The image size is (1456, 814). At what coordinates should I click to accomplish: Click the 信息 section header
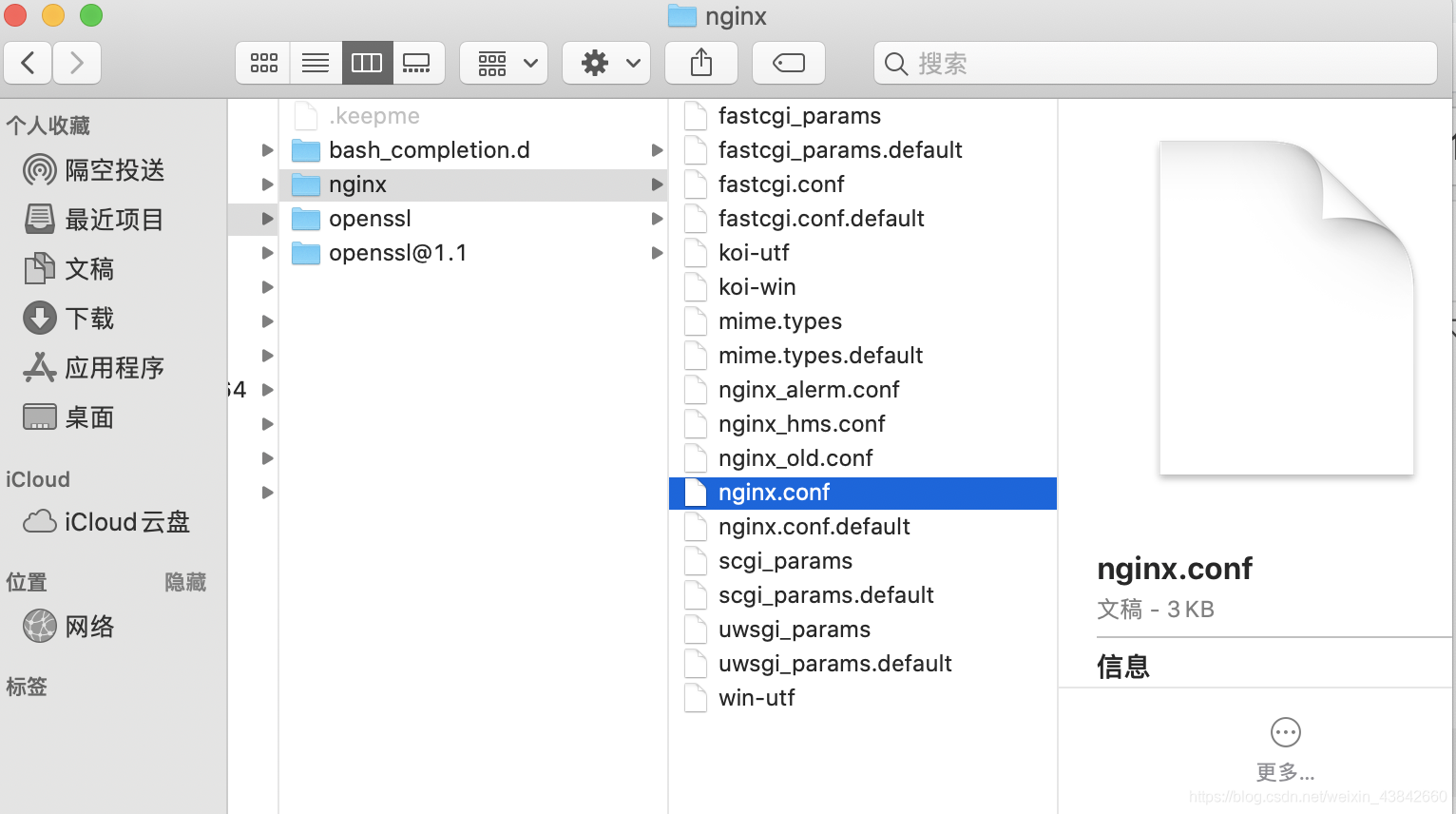[x=1123, y=667]
